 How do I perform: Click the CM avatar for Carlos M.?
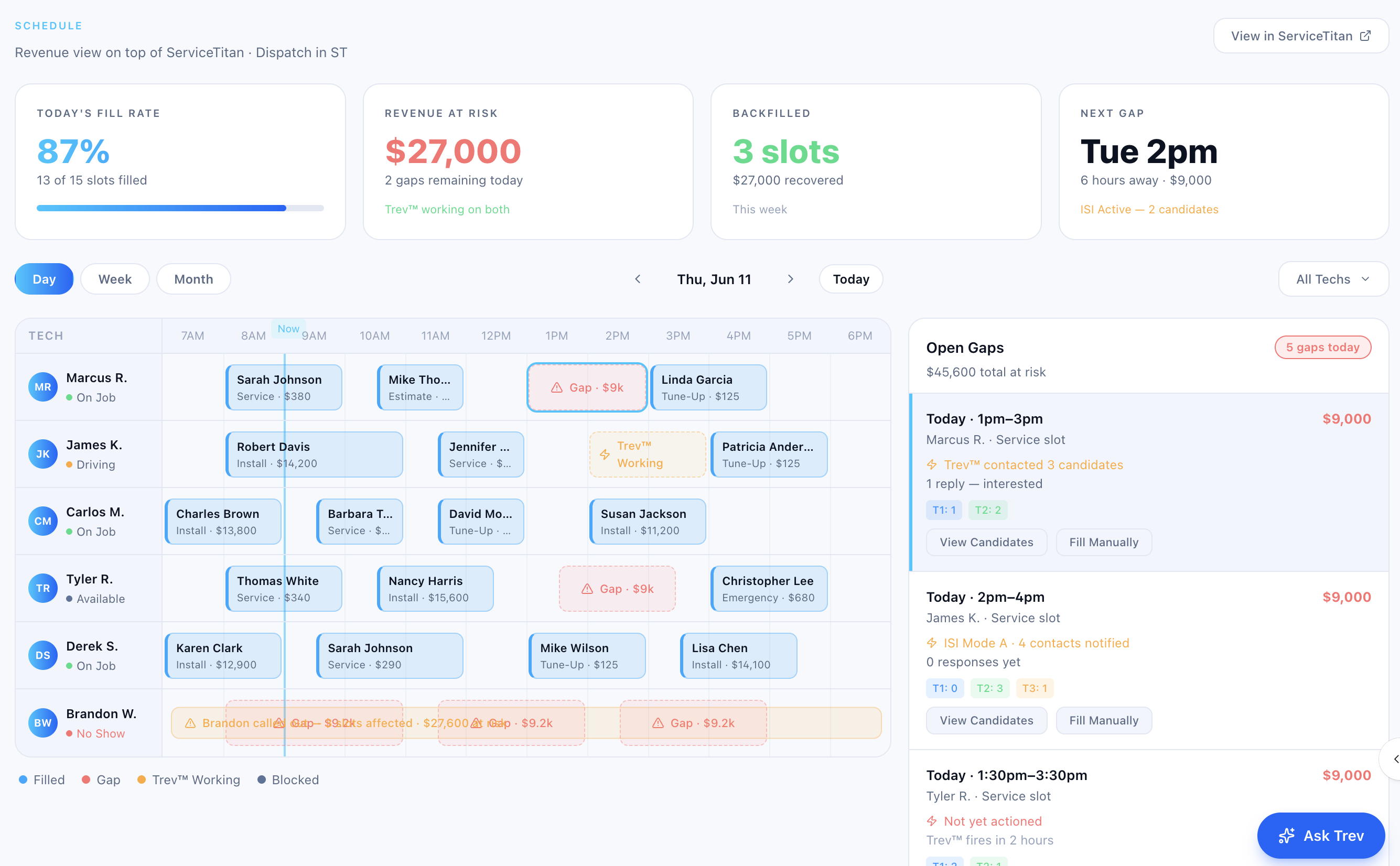coord(43,521)
